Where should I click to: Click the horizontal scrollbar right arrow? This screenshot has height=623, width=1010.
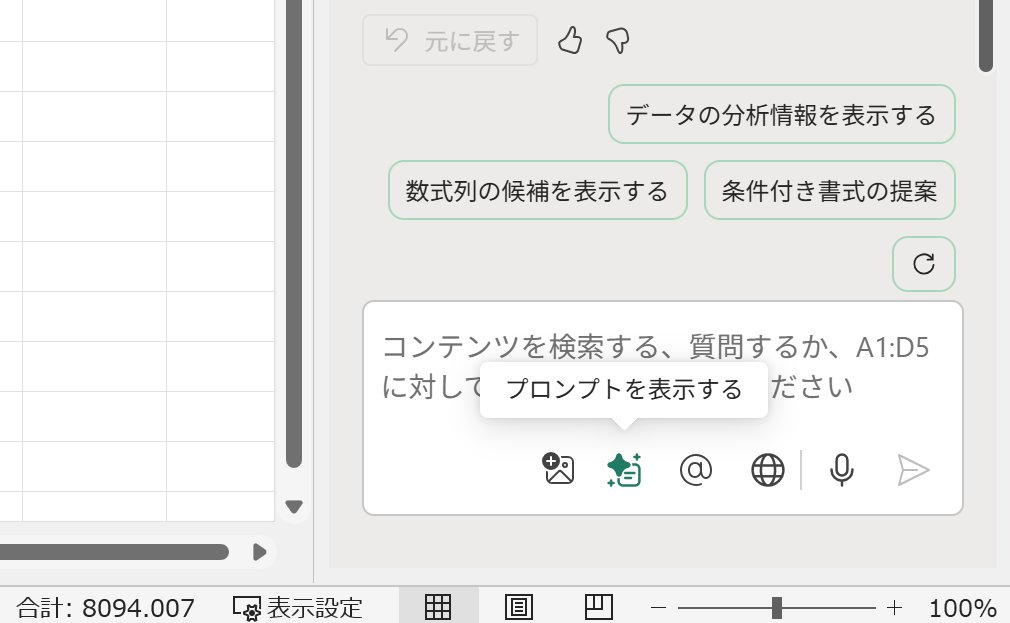pyautogui.click(x=260, y=551)
